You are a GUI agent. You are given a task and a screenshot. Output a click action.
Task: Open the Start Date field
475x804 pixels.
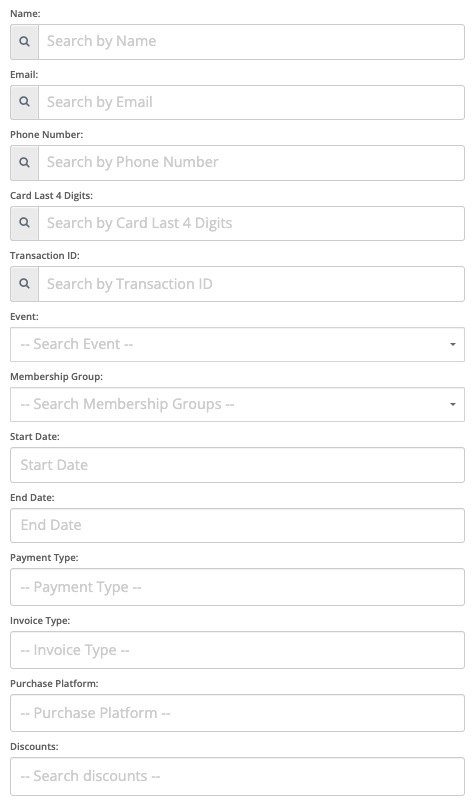tap(238, 465)
